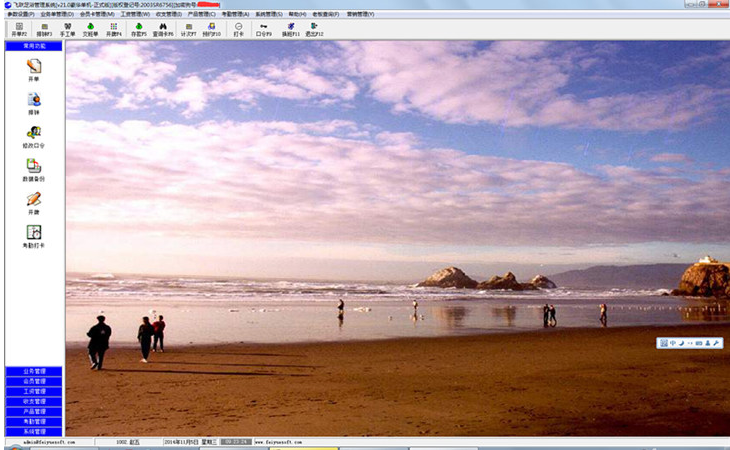Open the 营销管理(Y) menu
Image resolution: width=730 pixels, height=450 pixels.
(360, 14)
